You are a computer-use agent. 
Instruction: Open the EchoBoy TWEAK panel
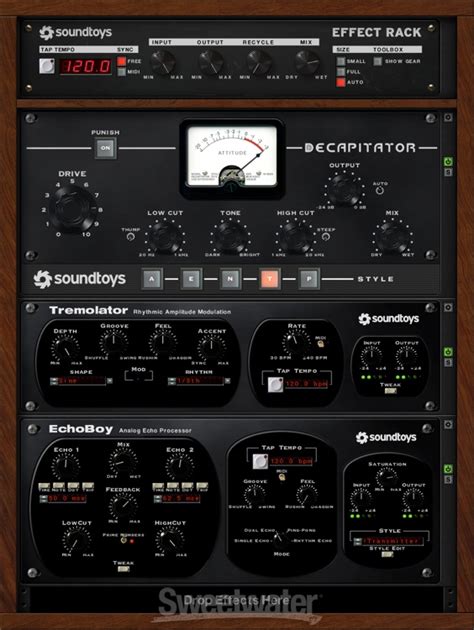(123, 569)
